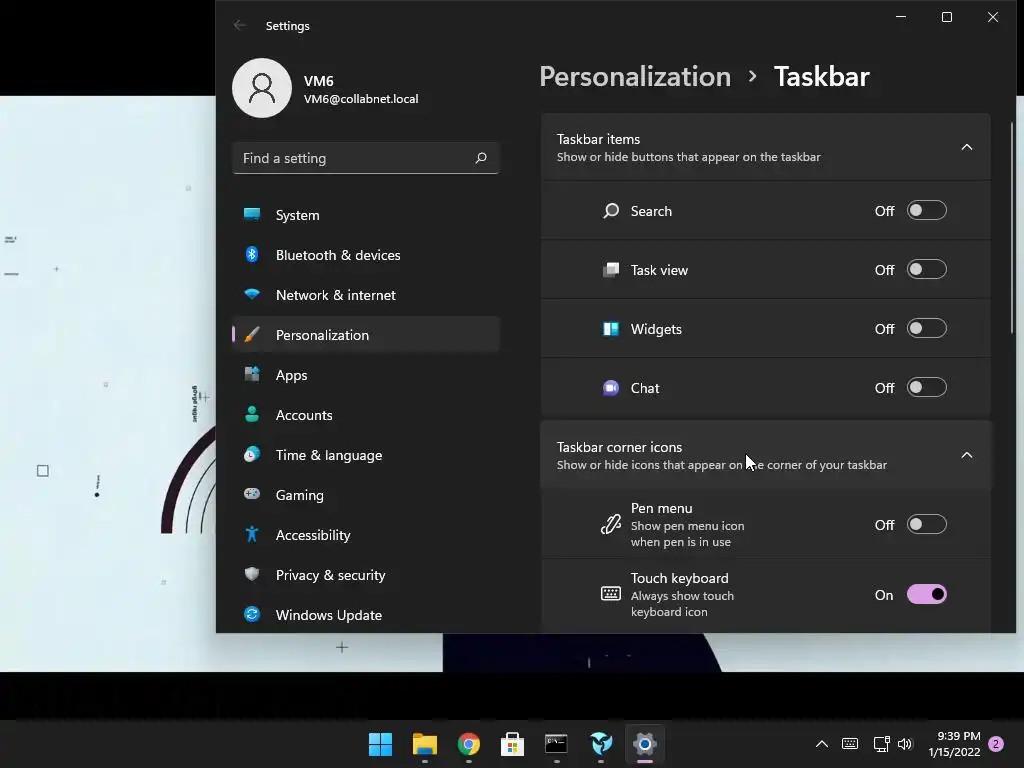
Task: Click the Pen menu icon
Action: coord(611,524)
